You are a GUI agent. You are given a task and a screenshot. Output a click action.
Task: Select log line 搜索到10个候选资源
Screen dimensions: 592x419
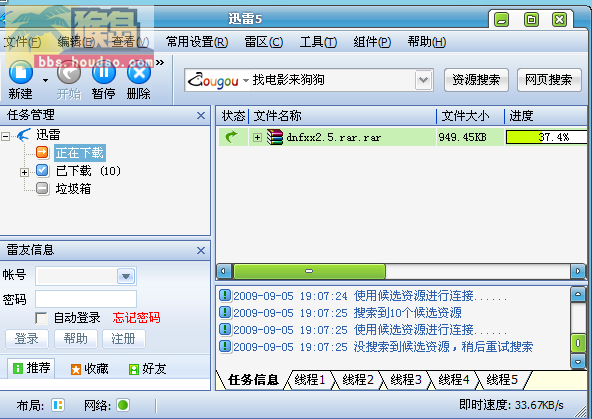pyautogui.click(x=407, y=313)
